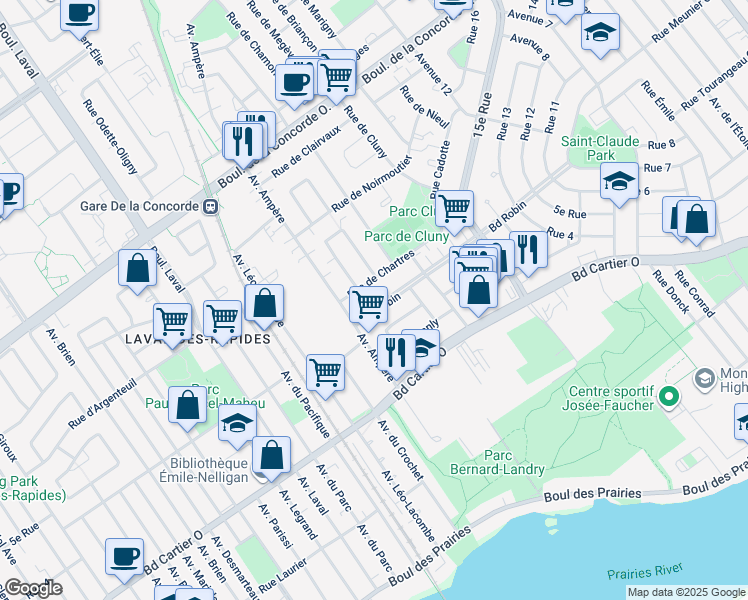Image resolution: width=748 pixels, height=600 pixels.
Task: Click the Av. du Crochet street label
Action: pos(401,450)
